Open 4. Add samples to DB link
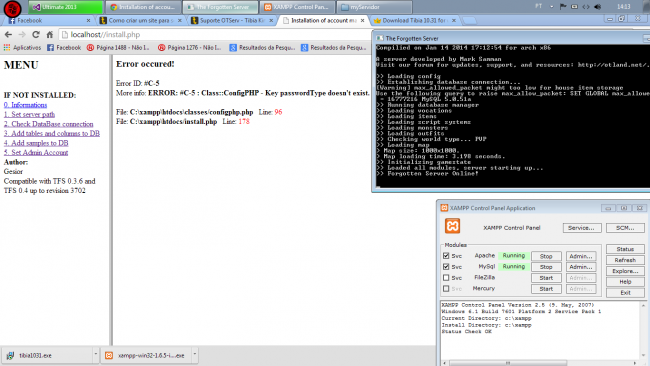The width and height of the screenshot is (650, 366). tap(36, 143)
